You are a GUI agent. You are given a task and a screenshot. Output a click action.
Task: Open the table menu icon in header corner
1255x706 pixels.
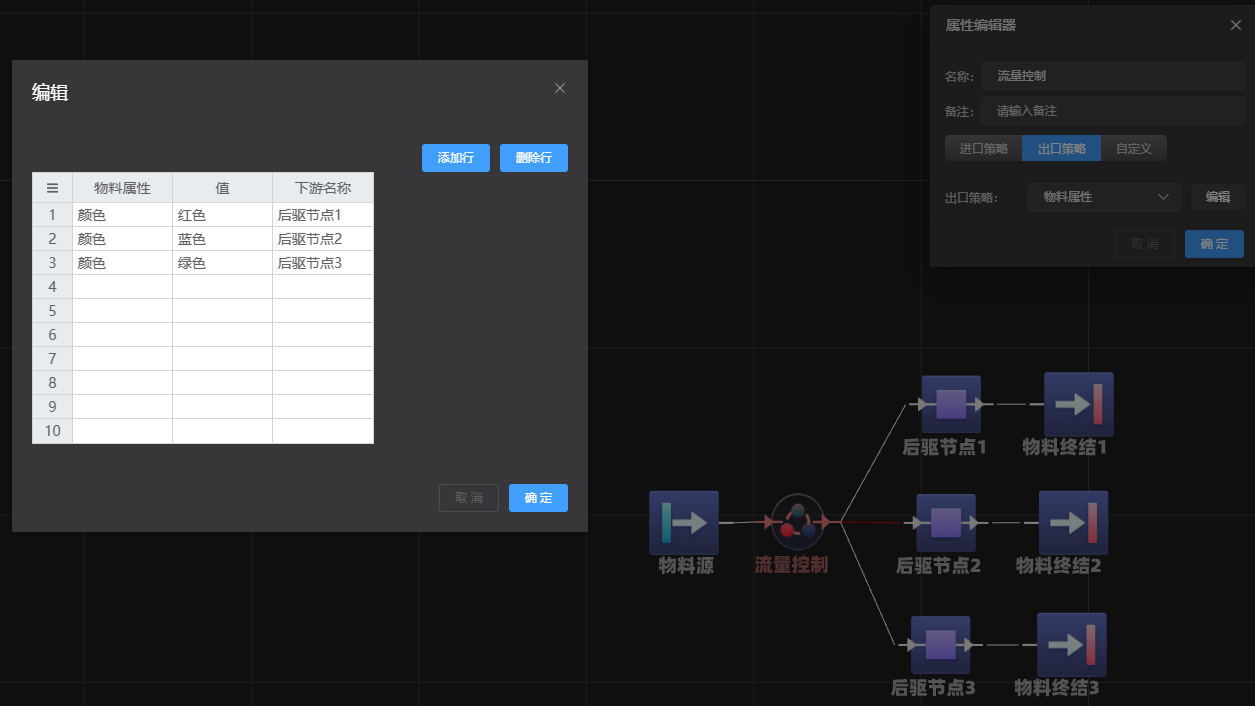click(52, 188)
